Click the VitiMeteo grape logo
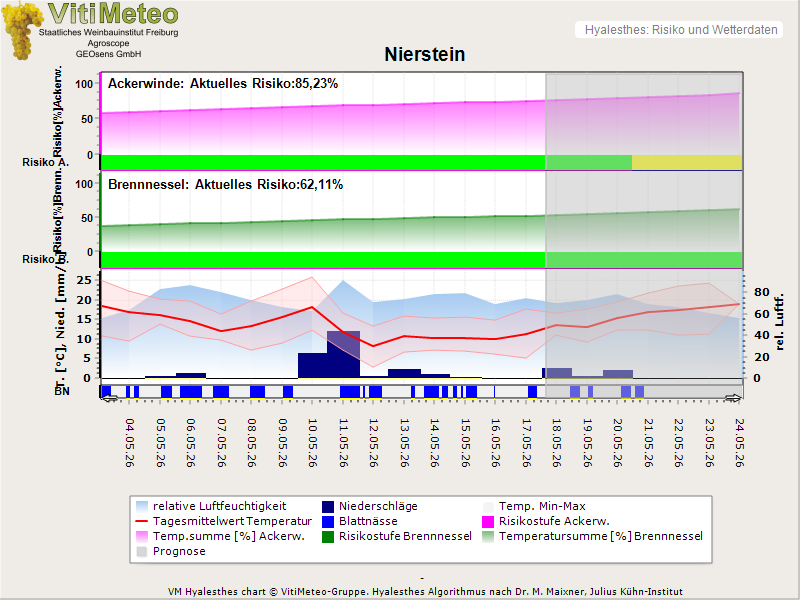Image resolution: width=800 pixels, height=600 pixels. [22, 30]
